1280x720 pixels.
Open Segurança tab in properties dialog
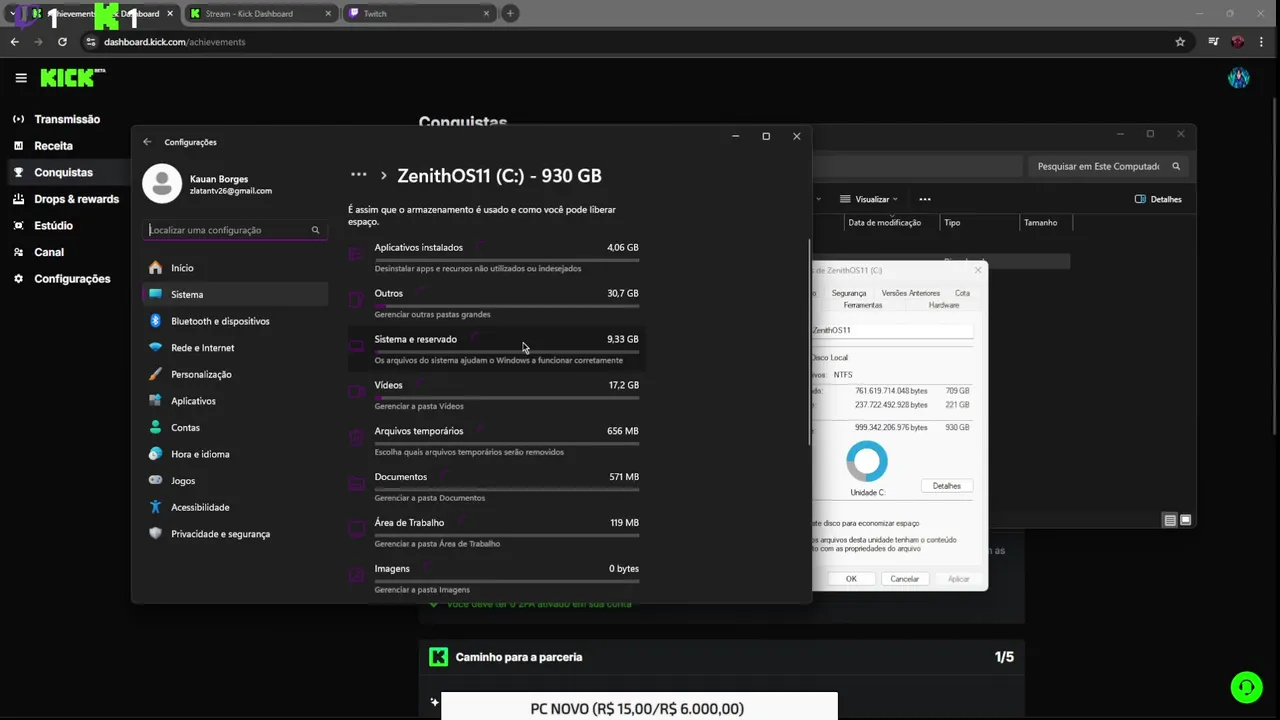pyautogui.click(x=849, y=293)
